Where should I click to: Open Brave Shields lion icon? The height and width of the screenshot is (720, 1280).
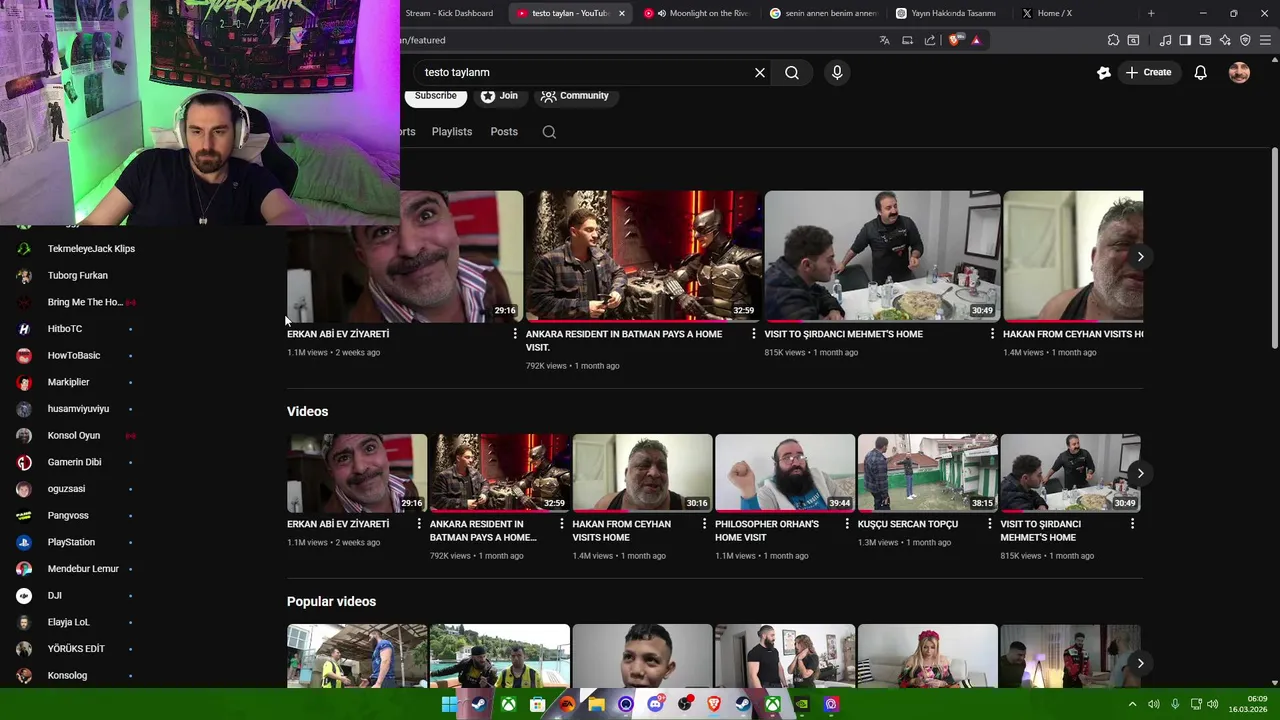pos(954,40)
